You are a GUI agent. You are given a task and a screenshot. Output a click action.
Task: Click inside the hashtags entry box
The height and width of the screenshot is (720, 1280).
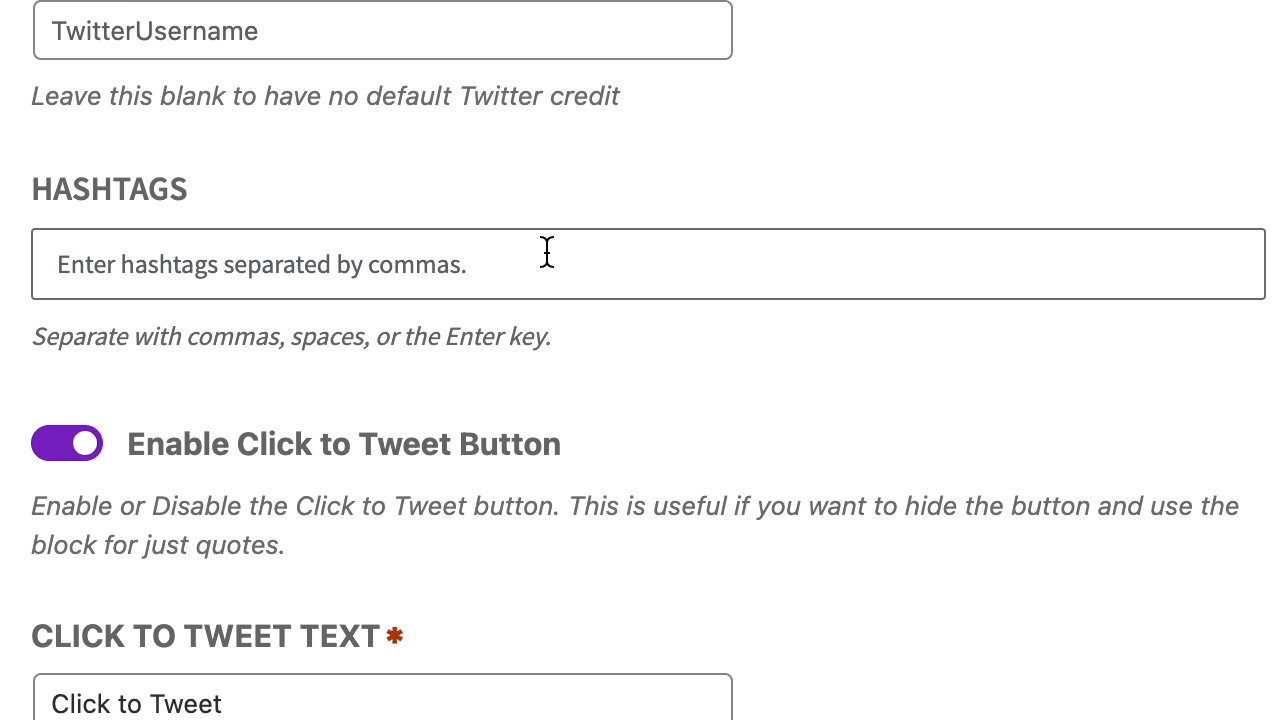[x=648, y=264]
